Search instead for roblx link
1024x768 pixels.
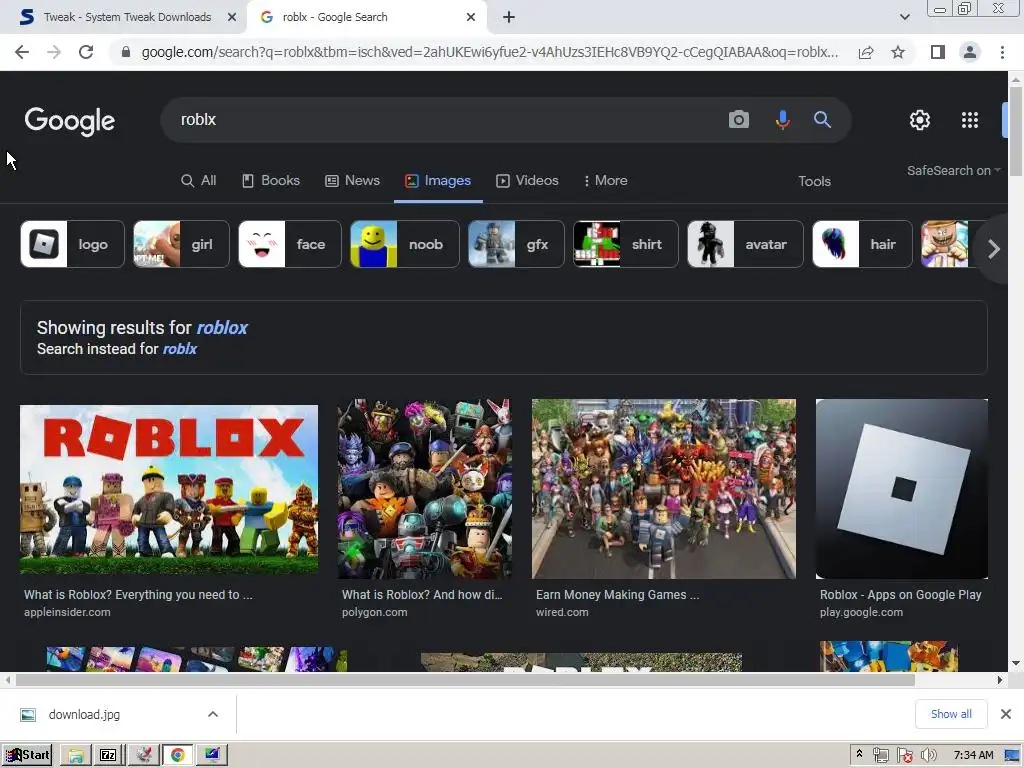(x=180, y=349)
